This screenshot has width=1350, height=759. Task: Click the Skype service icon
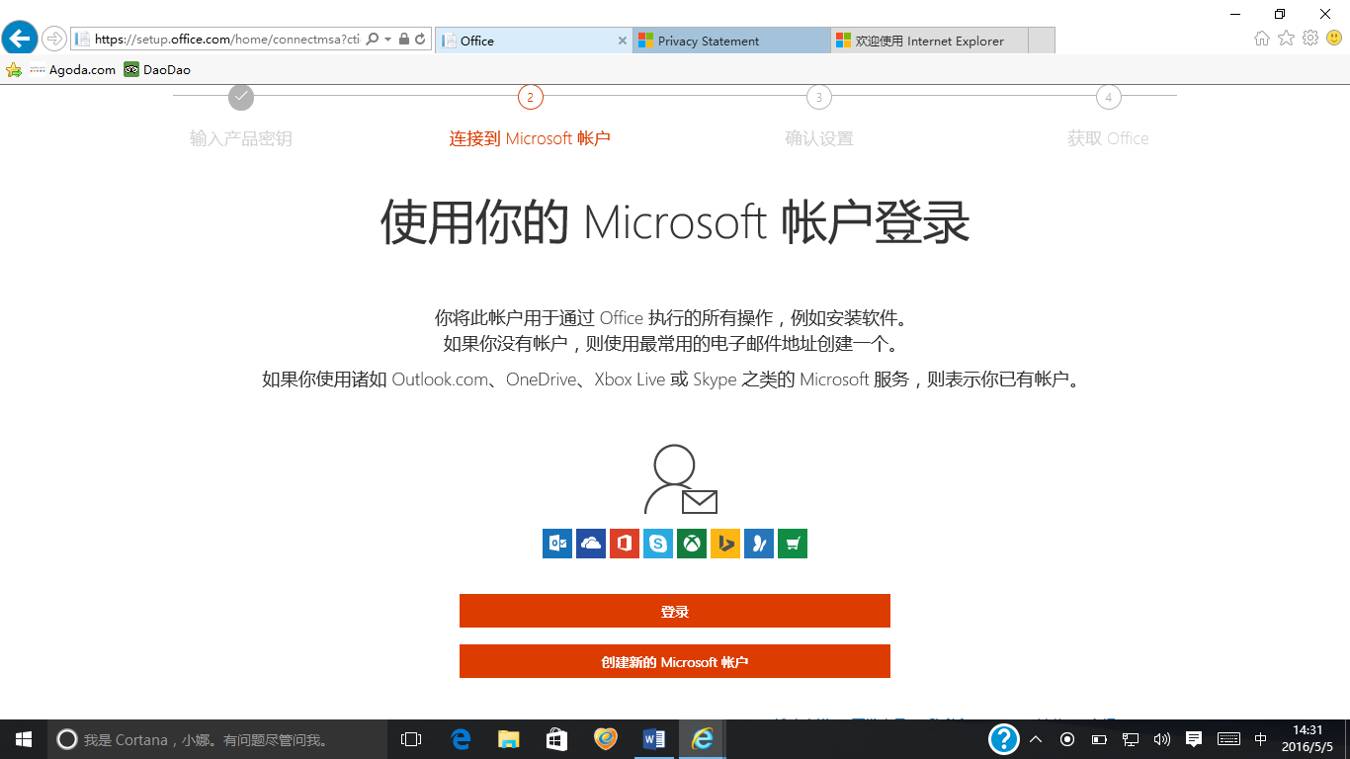pos(658,543)
